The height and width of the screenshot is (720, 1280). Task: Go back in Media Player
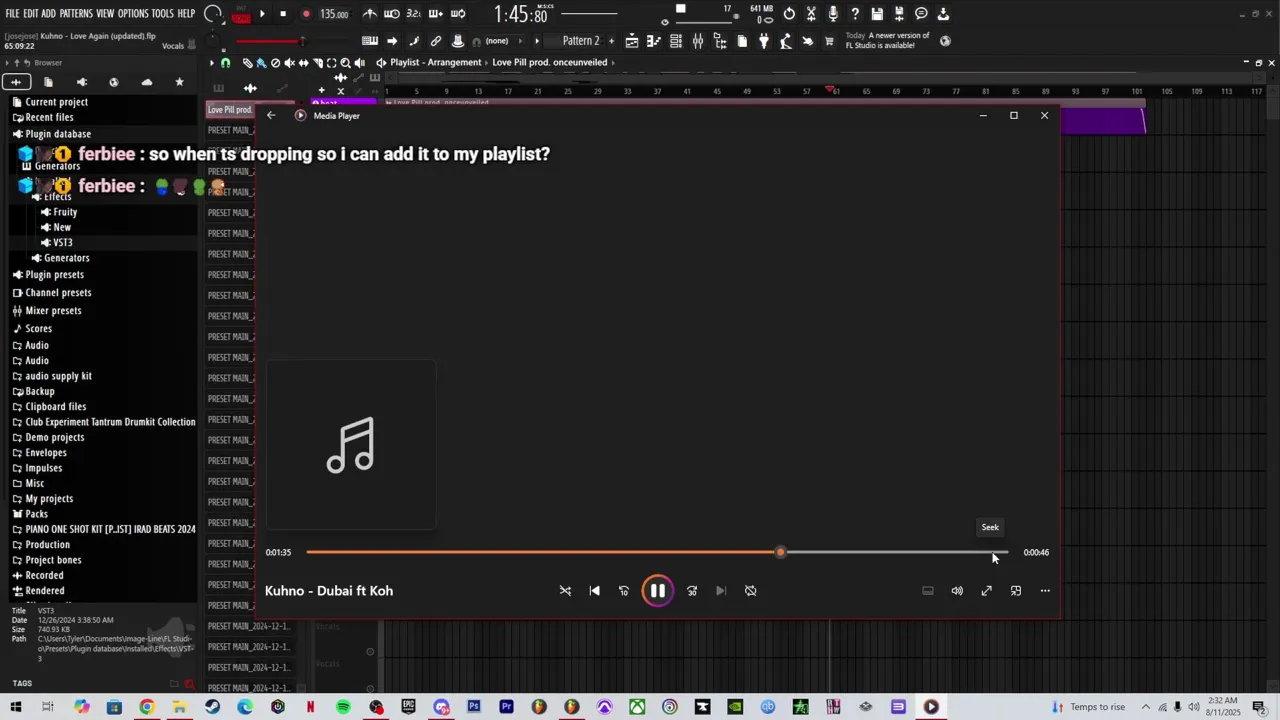pos(271,116)
